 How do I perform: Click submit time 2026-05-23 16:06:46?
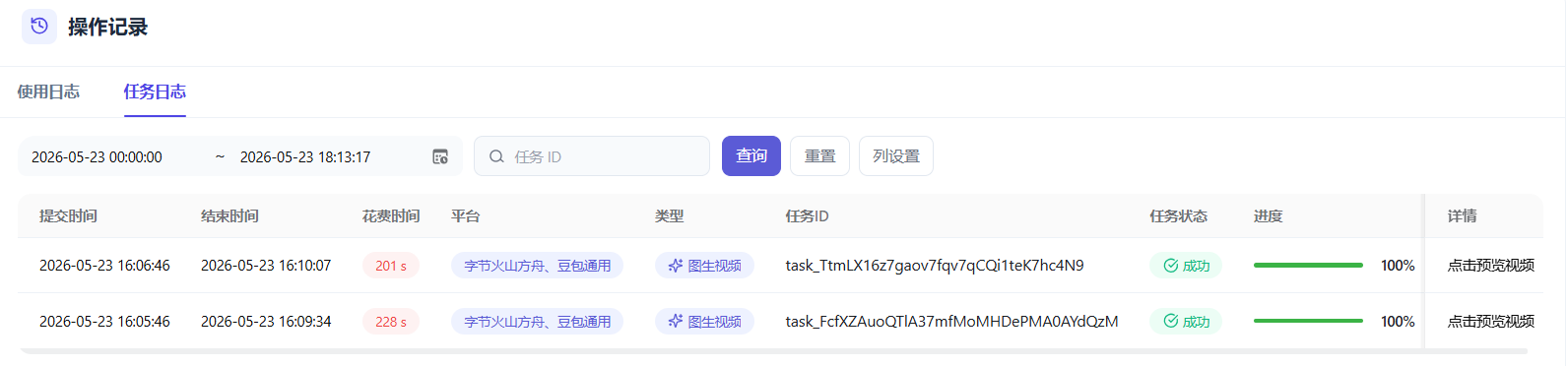click(x=104, y=266)
